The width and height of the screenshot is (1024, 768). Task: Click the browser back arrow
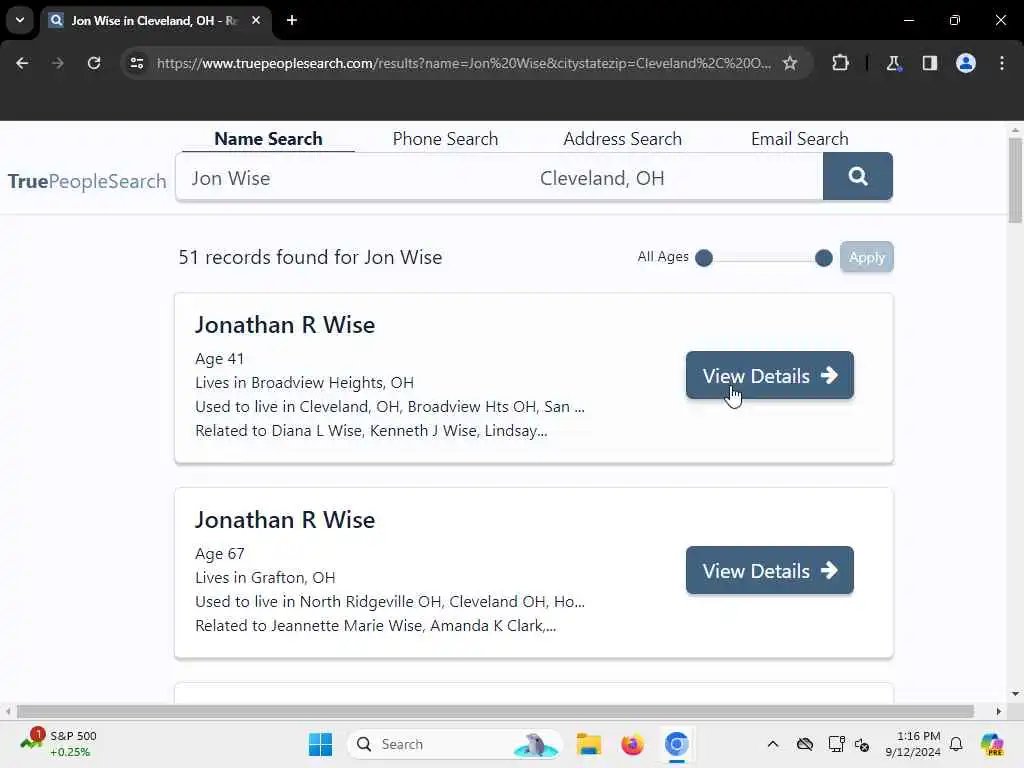pos(22,63)
